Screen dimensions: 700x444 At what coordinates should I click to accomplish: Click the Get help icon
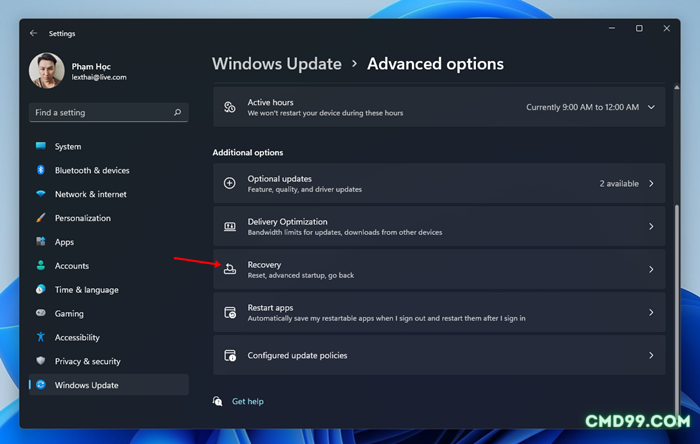[217, 401]
